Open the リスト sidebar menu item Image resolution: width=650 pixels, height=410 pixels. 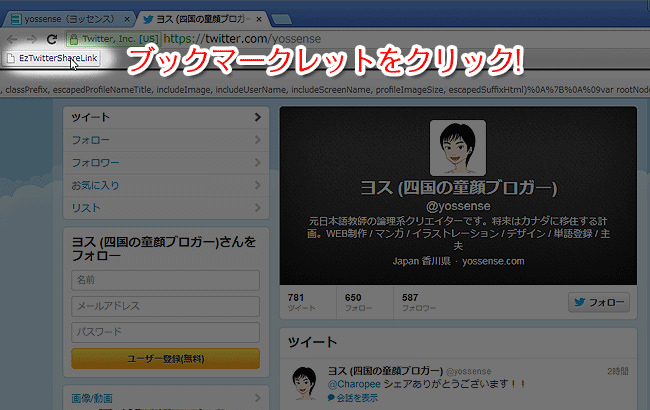tap(166, 208)
